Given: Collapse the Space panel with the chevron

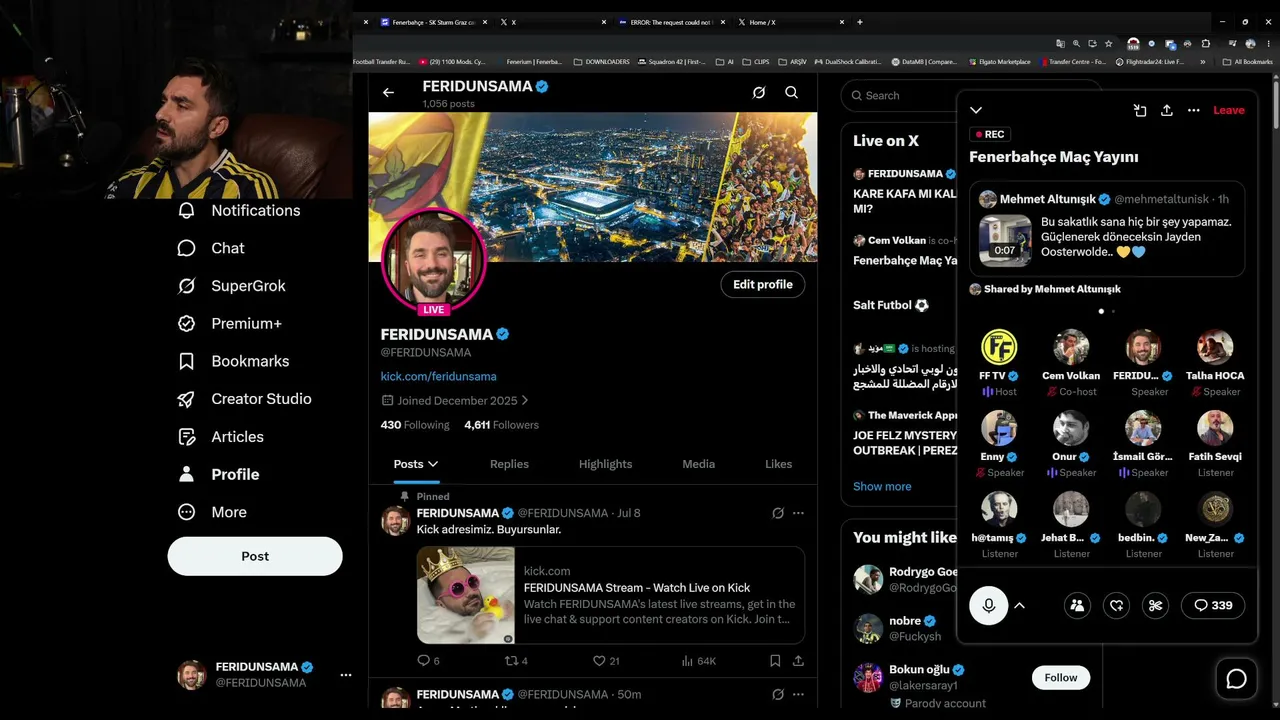Looking at the screenshot, I should pyautogui.click(x=976, y=110).
